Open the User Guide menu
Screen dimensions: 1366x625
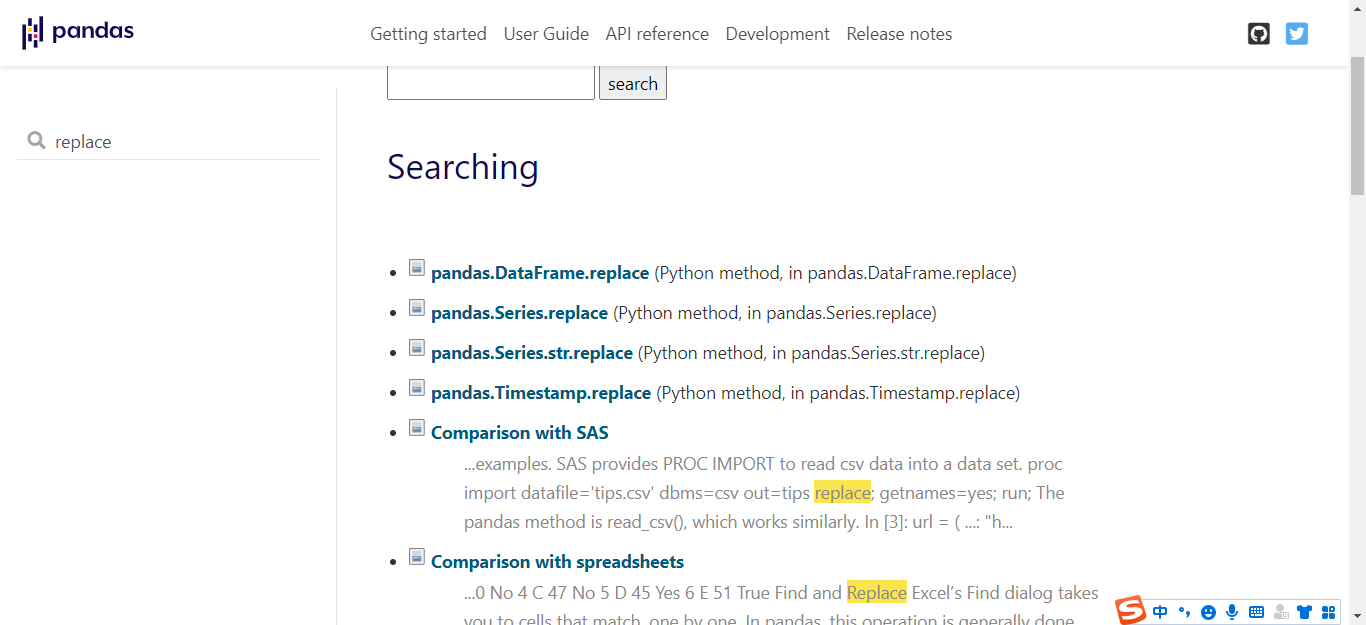click(x=546, y=33)
